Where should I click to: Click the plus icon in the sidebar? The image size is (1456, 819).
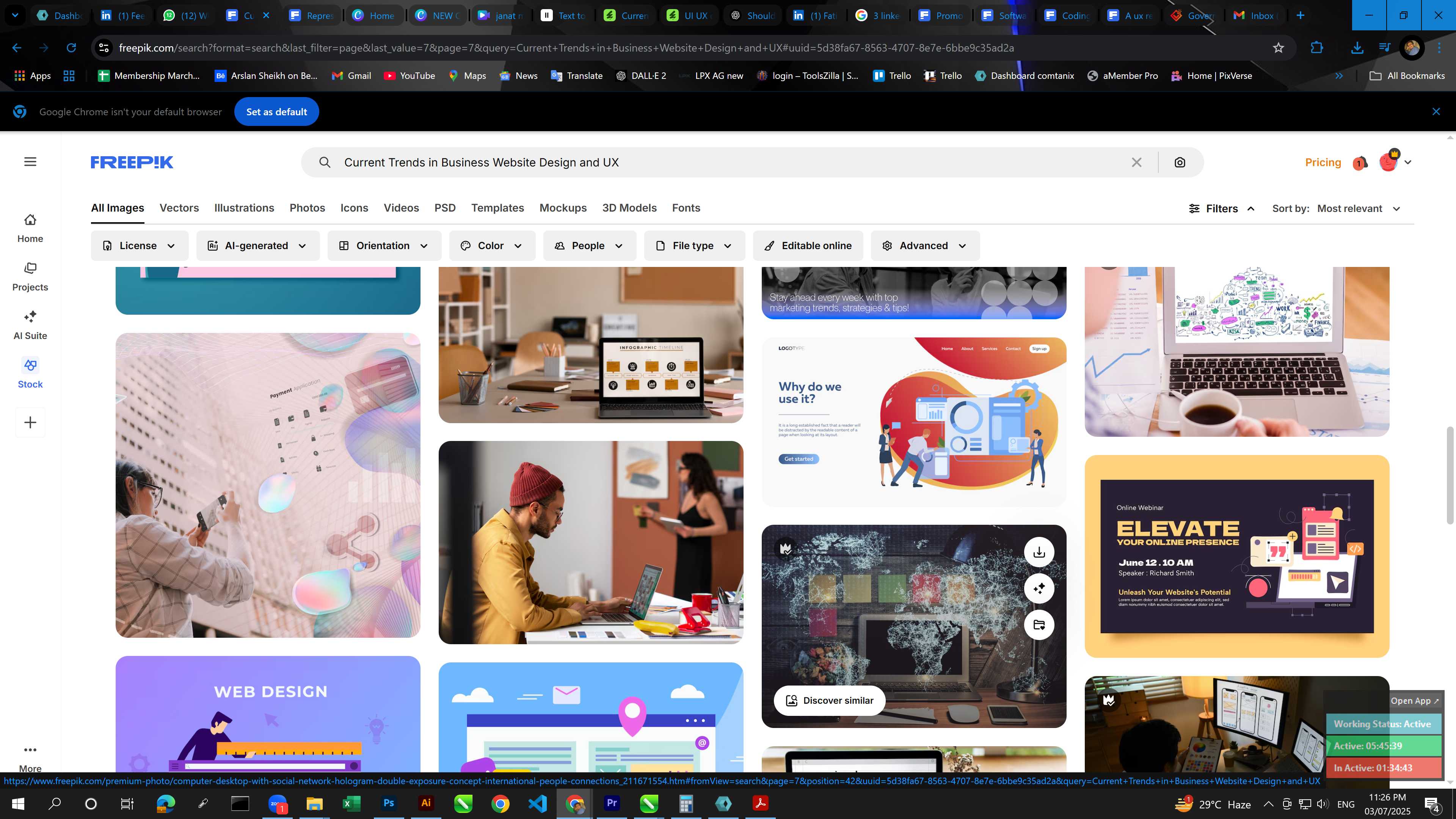(30, 422)
